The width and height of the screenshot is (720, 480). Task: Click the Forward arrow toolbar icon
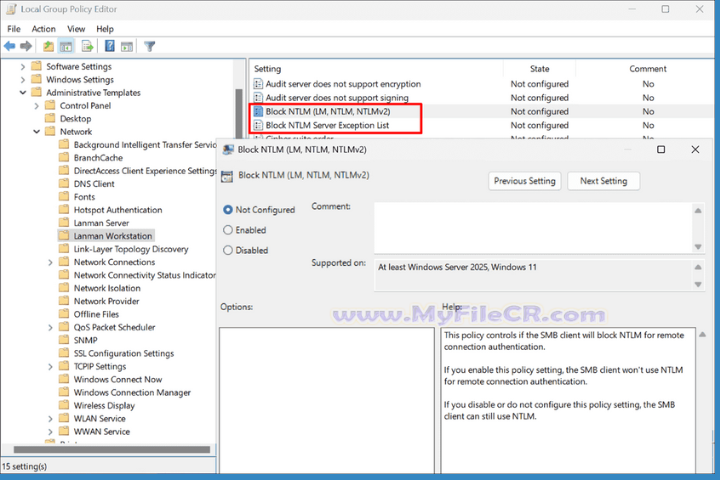26,46
